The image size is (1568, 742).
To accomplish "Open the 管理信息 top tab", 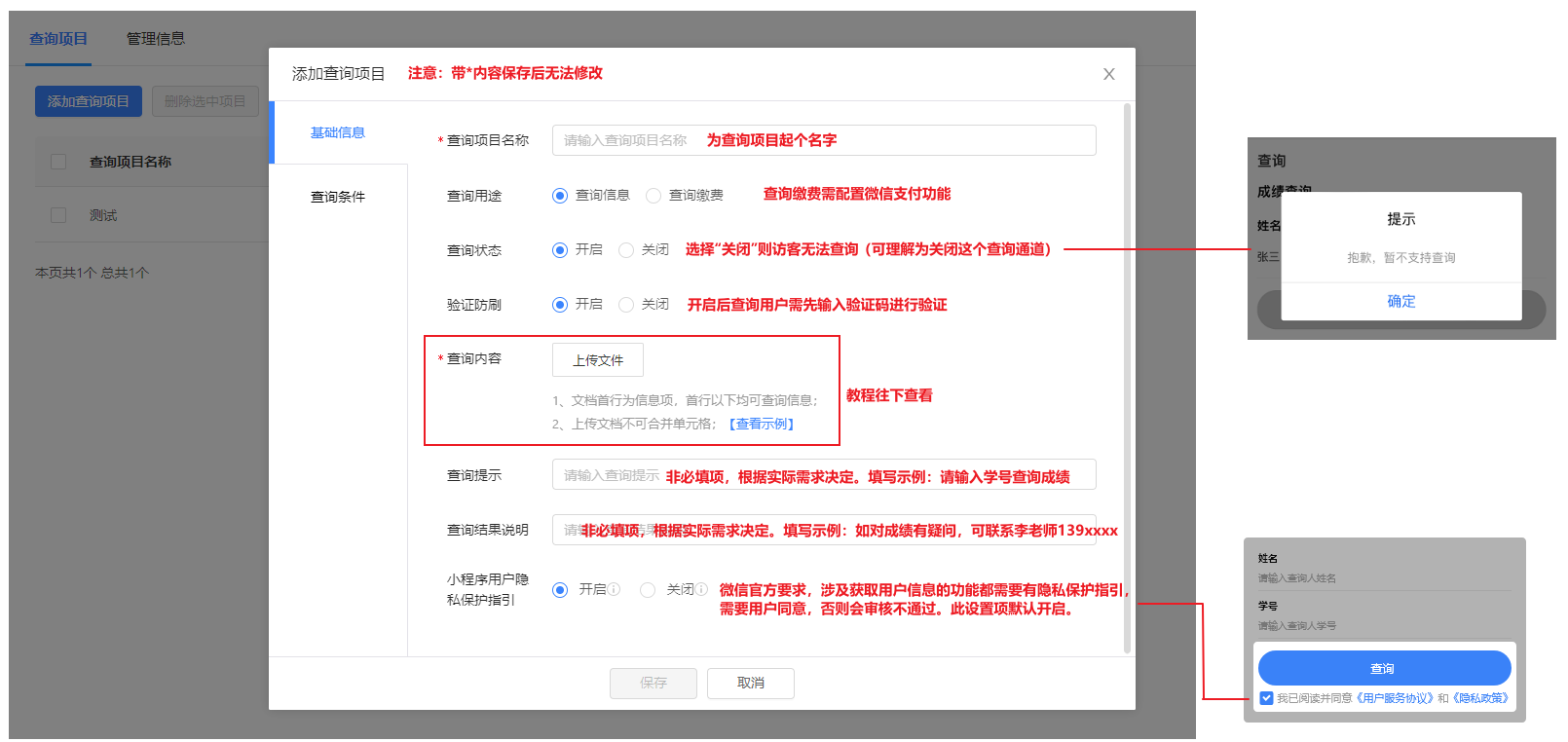I will tap(156, 39).
